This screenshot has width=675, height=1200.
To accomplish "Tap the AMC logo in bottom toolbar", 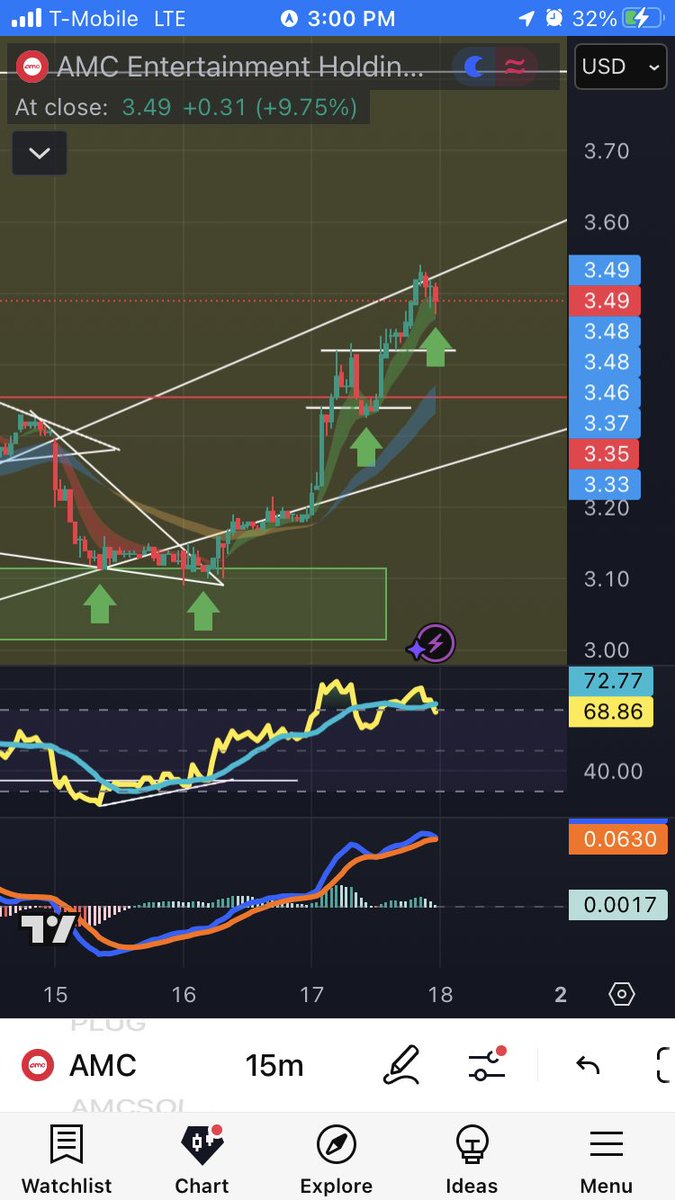I will click(37, 1065).
